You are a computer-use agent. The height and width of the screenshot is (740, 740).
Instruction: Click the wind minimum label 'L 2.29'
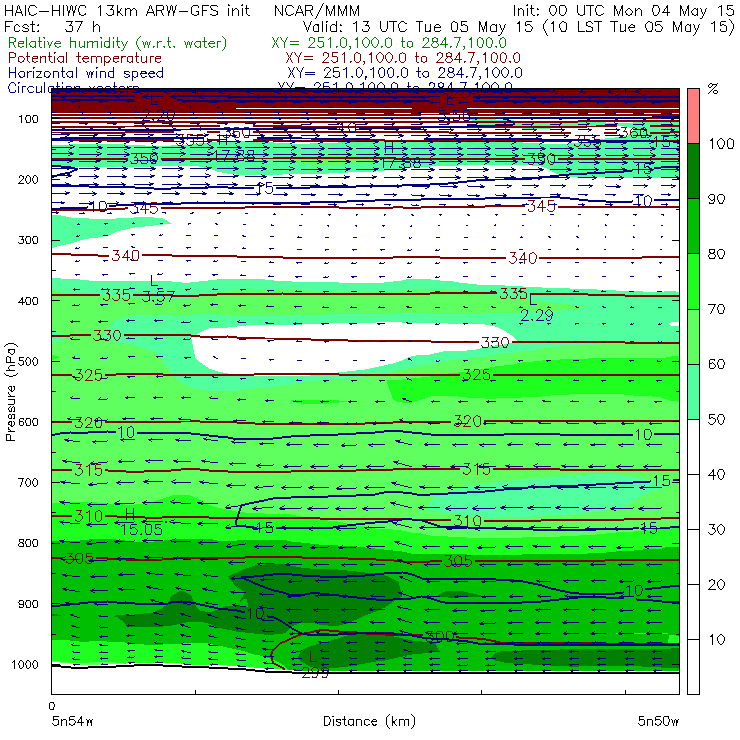tap(536, 308)
